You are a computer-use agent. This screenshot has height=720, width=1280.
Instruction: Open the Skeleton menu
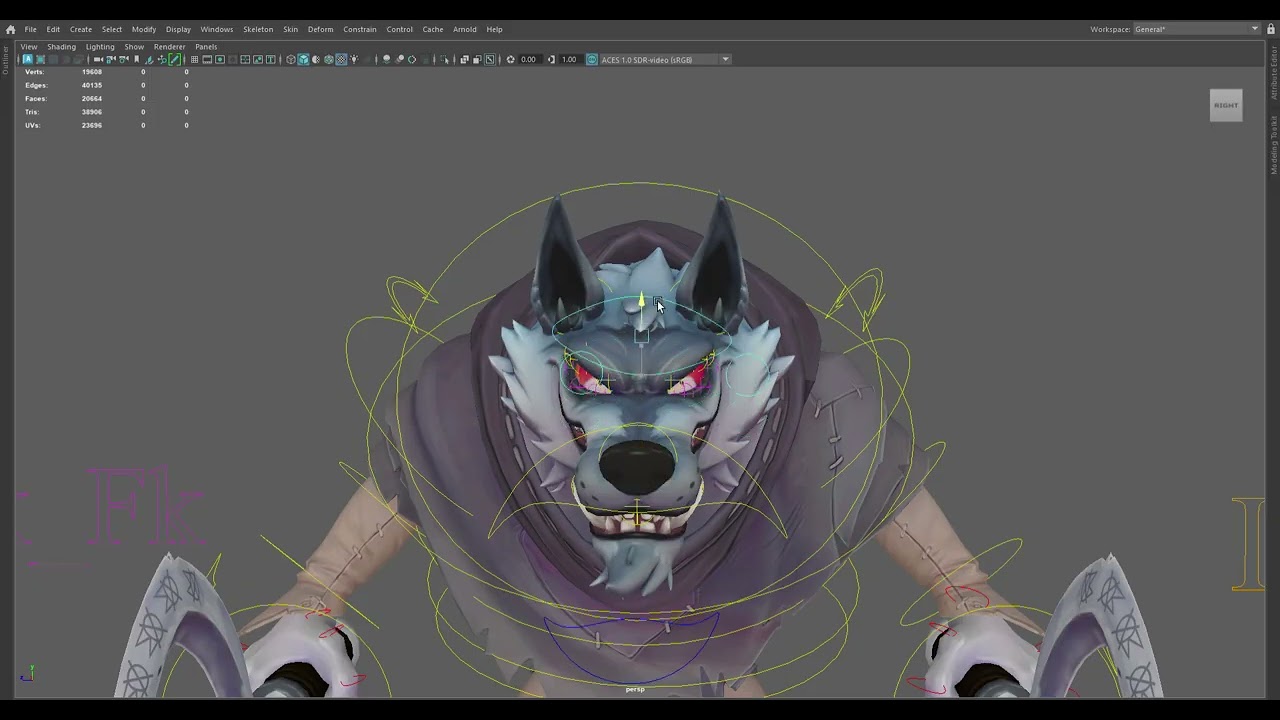point(258,29)
